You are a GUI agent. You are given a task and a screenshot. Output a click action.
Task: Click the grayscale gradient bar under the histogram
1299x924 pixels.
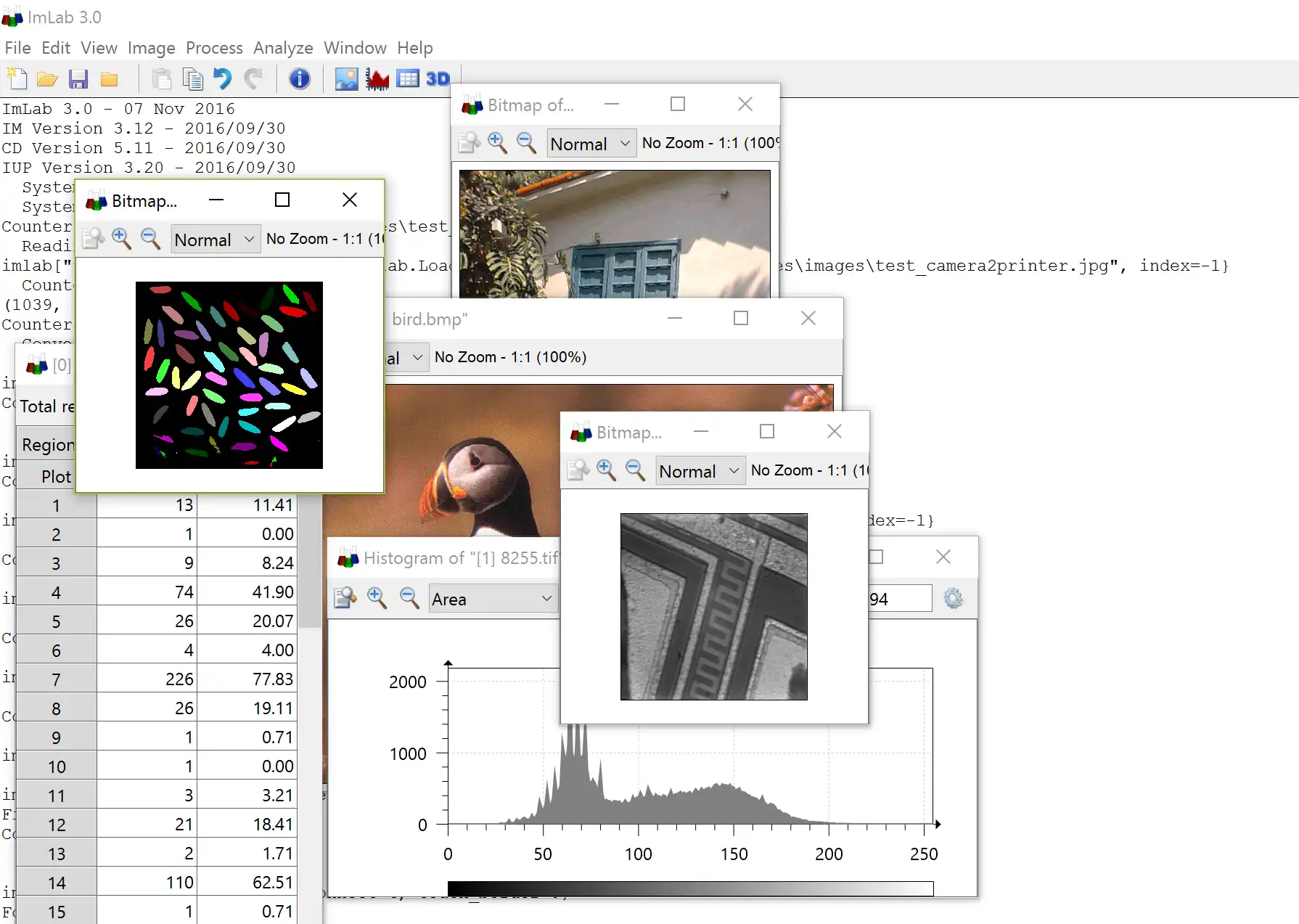[x=689, y=888]
